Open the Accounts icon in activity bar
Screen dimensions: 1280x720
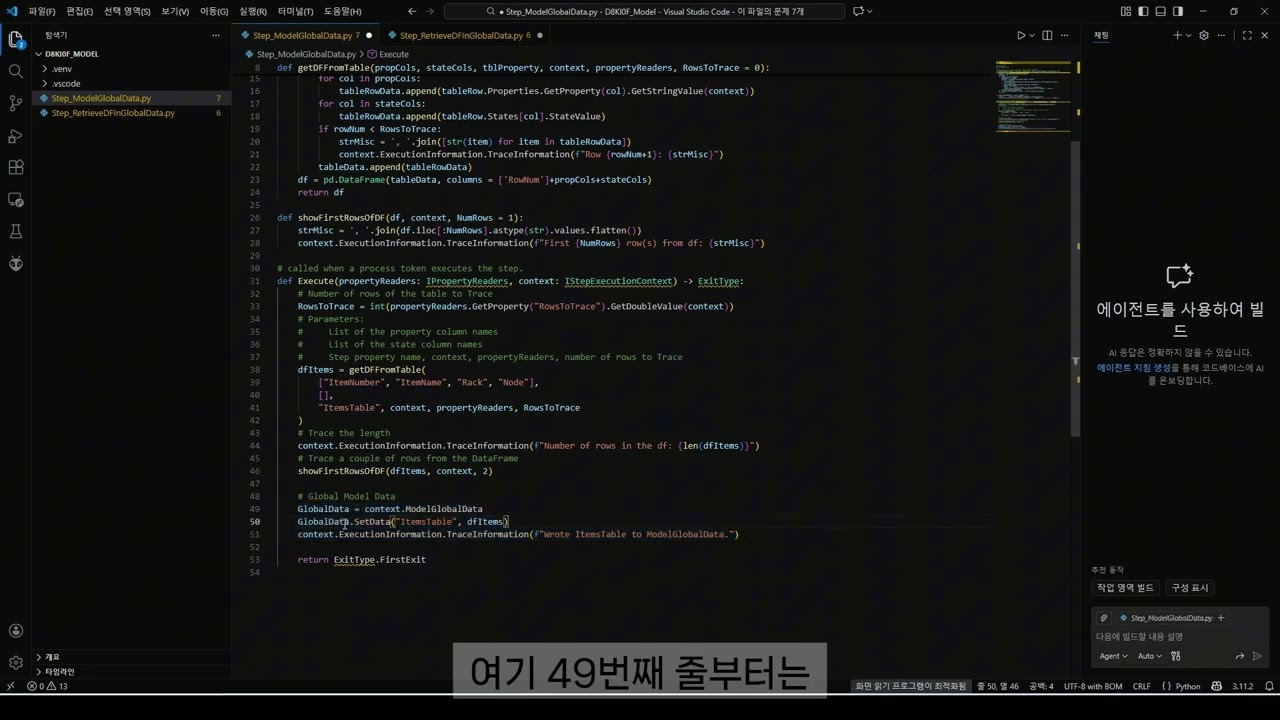coord(15,631)
